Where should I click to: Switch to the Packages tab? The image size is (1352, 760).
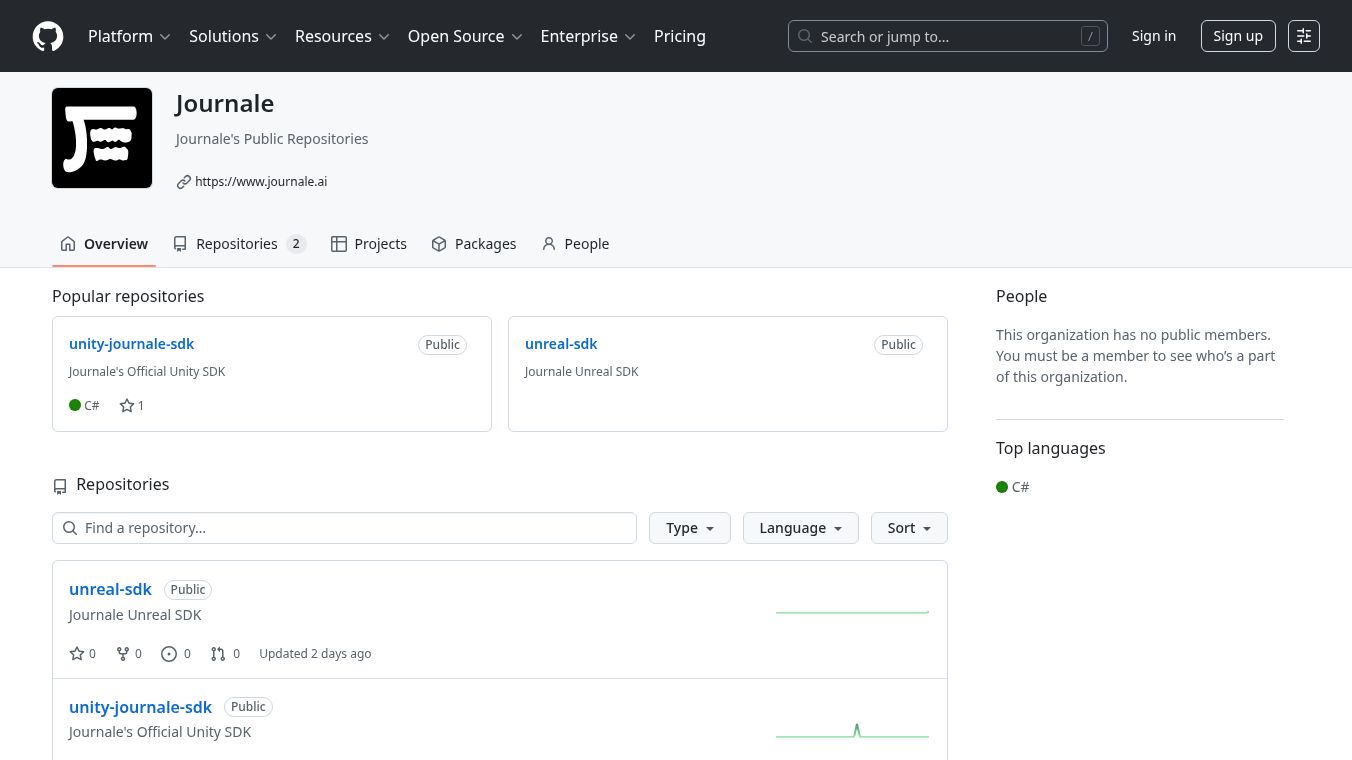[474, 244]
